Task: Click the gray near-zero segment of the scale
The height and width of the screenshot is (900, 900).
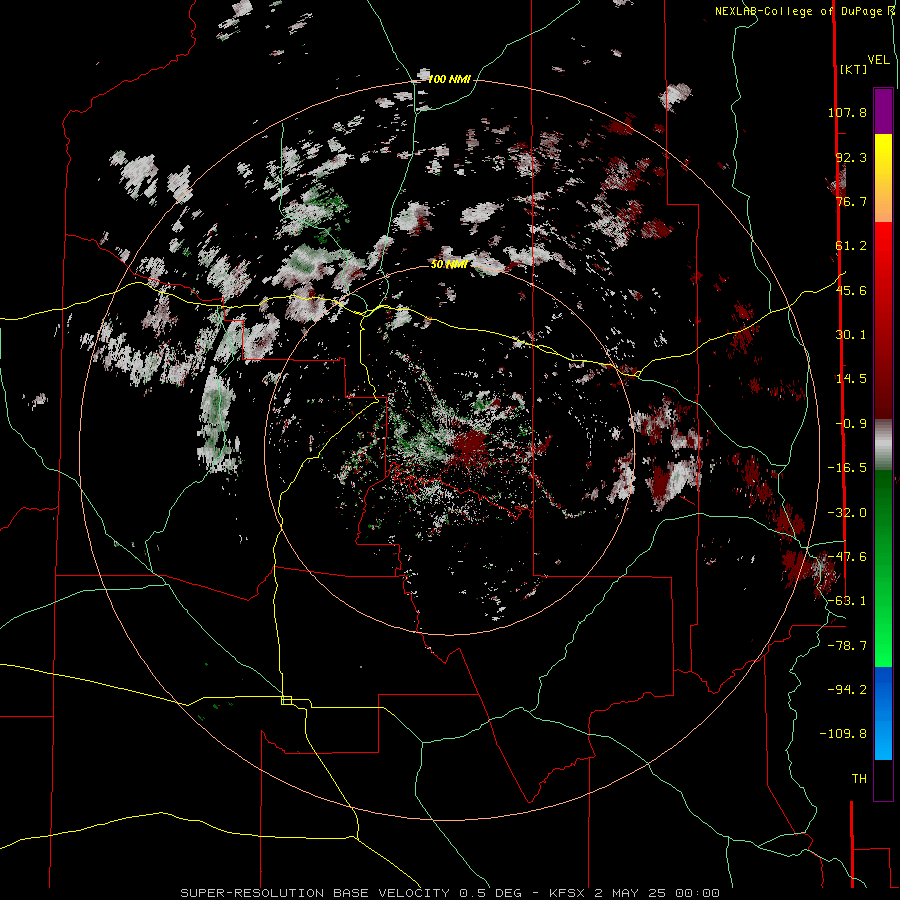Action: (883, 445)
